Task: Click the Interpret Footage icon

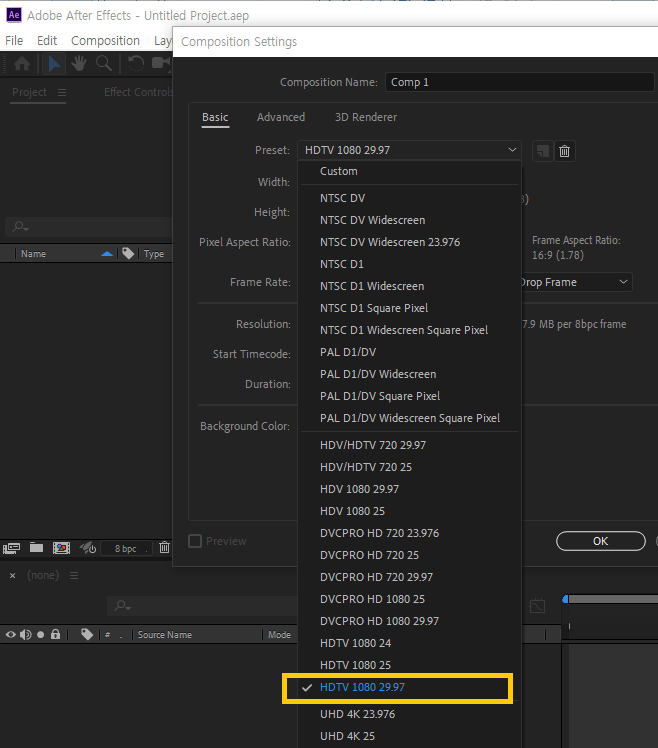Action: 11,548
